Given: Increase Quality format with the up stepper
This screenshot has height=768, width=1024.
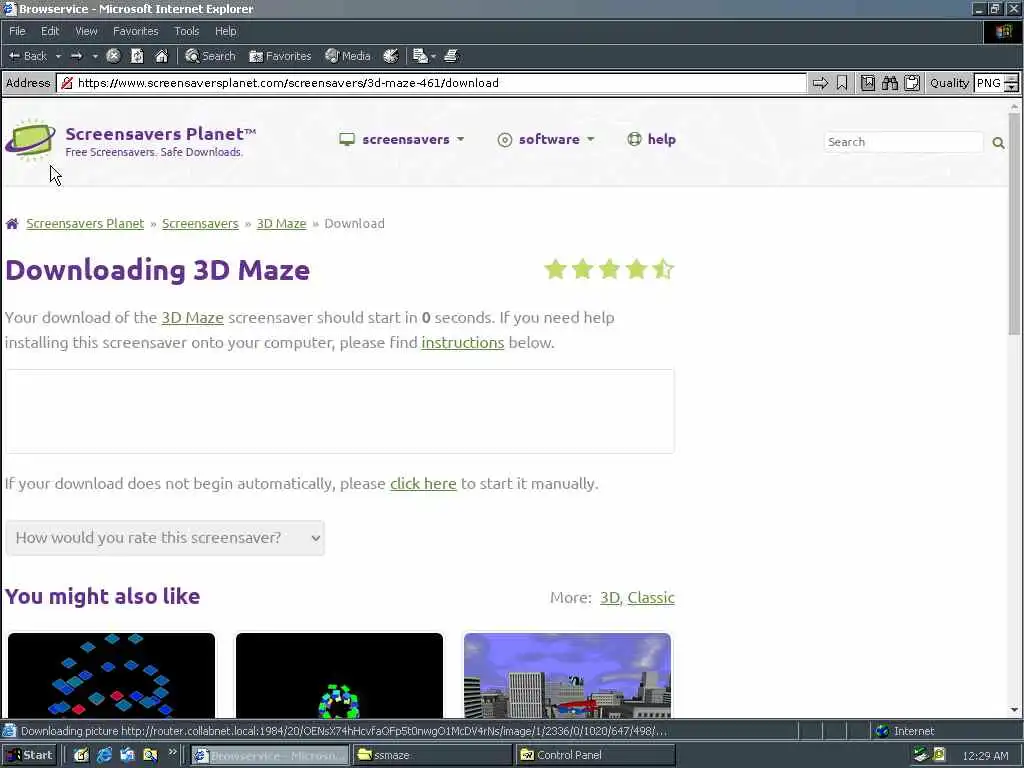Looking at the screenshot, I should (1012, 78).
